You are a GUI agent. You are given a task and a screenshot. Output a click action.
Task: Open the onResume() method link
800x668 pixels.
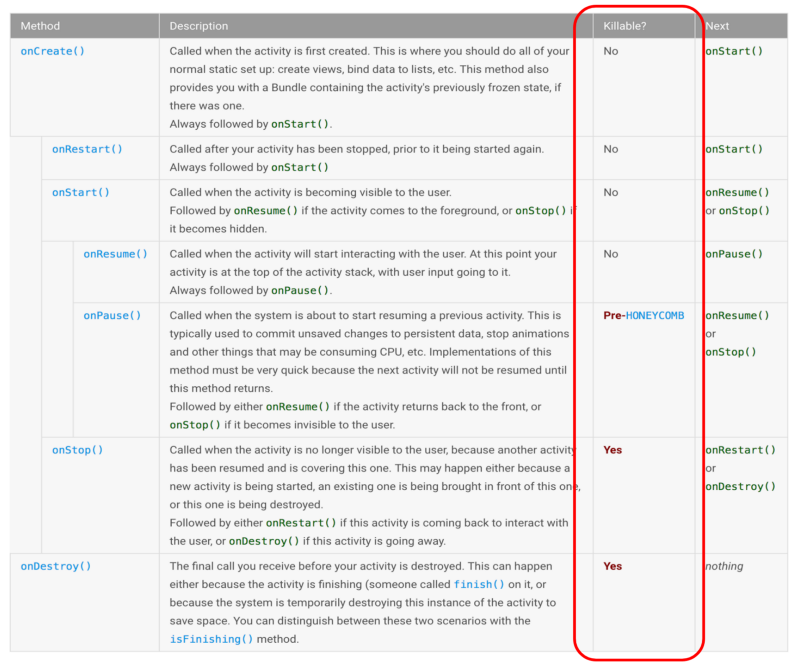[x=115, y=254]
